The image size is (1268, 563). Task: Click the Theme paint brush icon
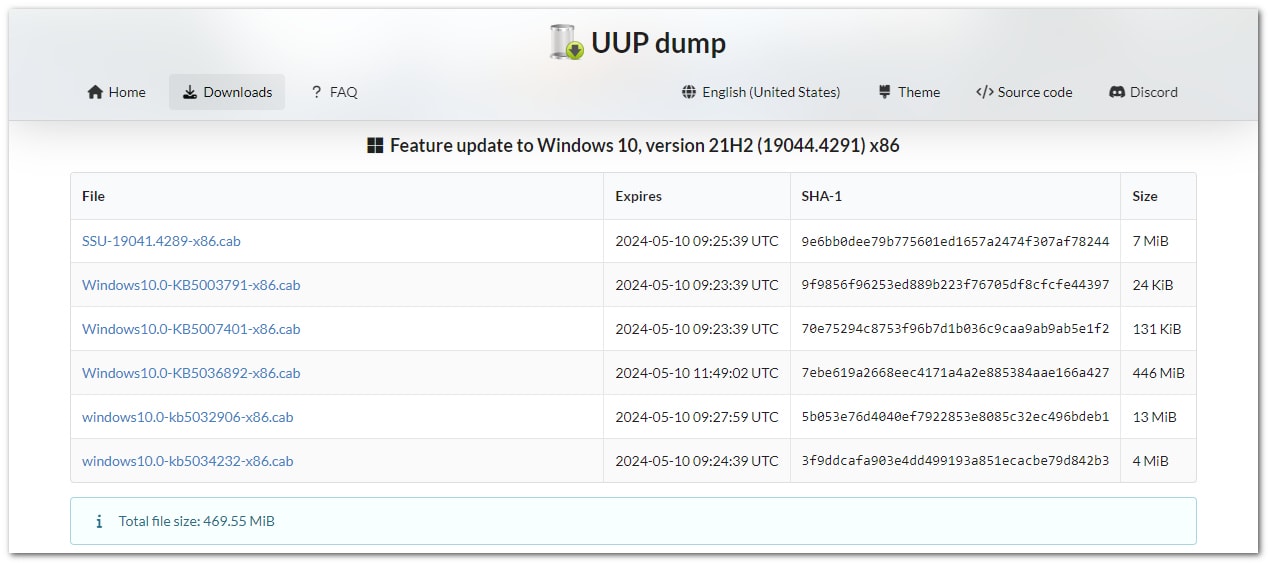coord(884,92)
